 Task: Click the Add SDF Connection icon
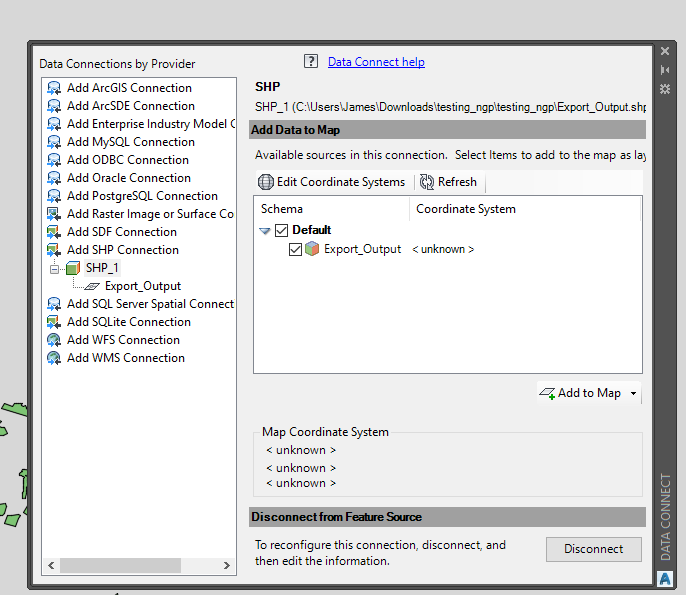pos(54,232)
